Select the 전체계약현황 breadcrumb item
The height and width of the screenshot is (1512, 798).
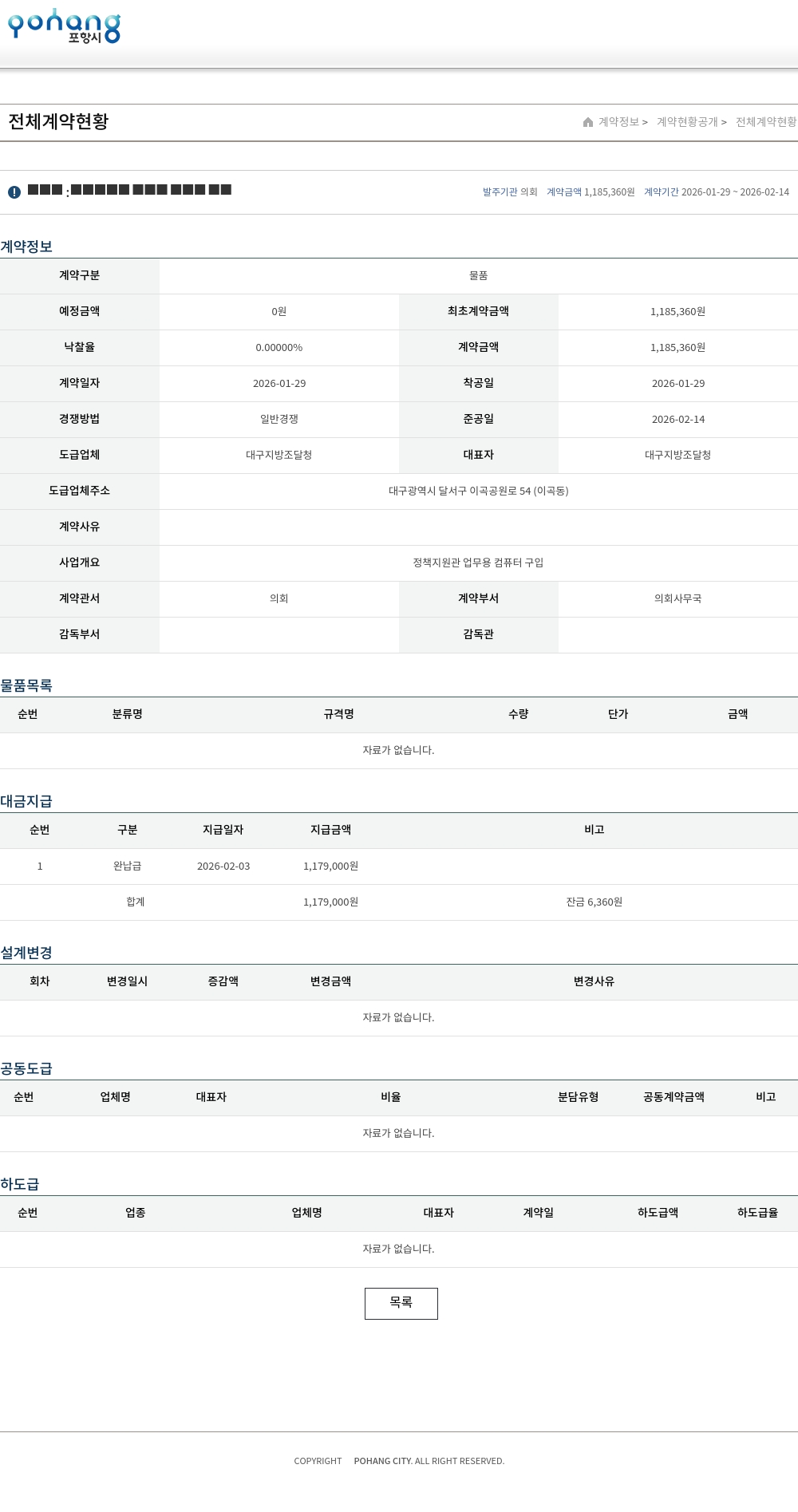[x=765, y=122]
